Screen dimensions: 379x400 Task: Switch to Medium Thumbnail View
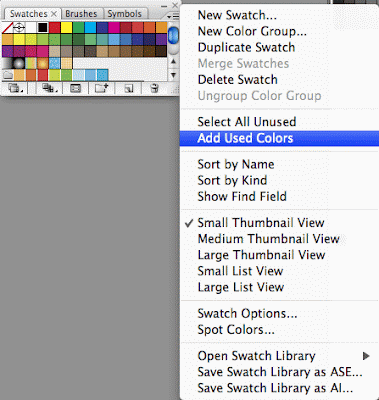268,239
